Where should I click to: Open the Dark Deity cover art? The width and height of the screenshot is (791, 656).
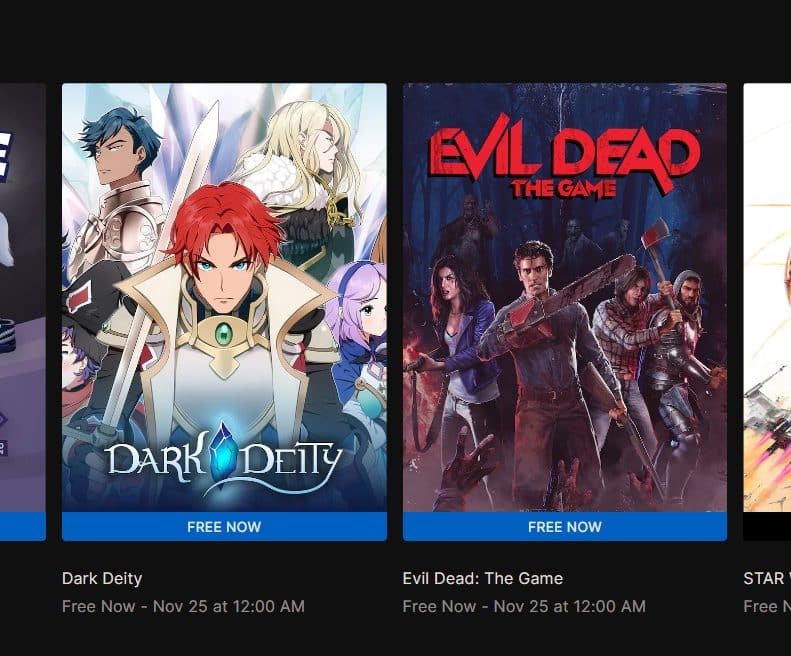224,298
